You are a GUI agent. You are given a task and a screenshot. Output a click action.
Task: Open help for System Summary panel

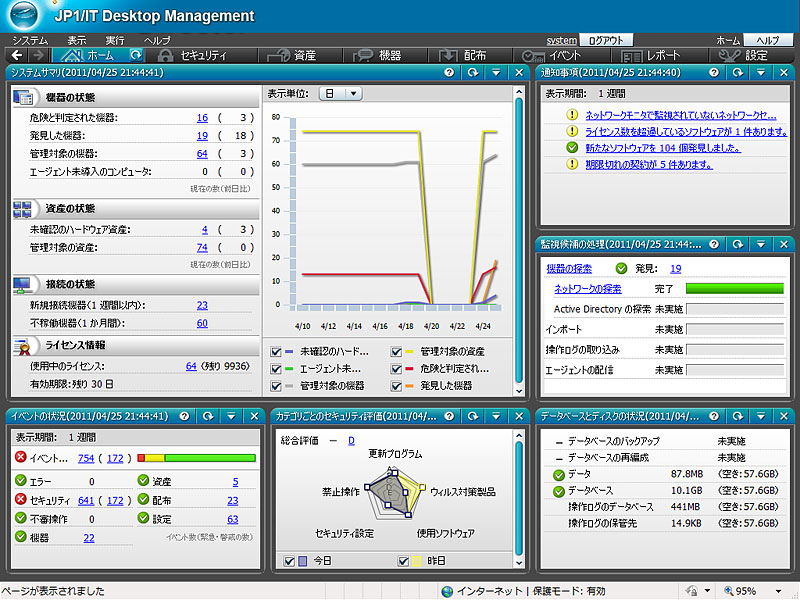452,73
